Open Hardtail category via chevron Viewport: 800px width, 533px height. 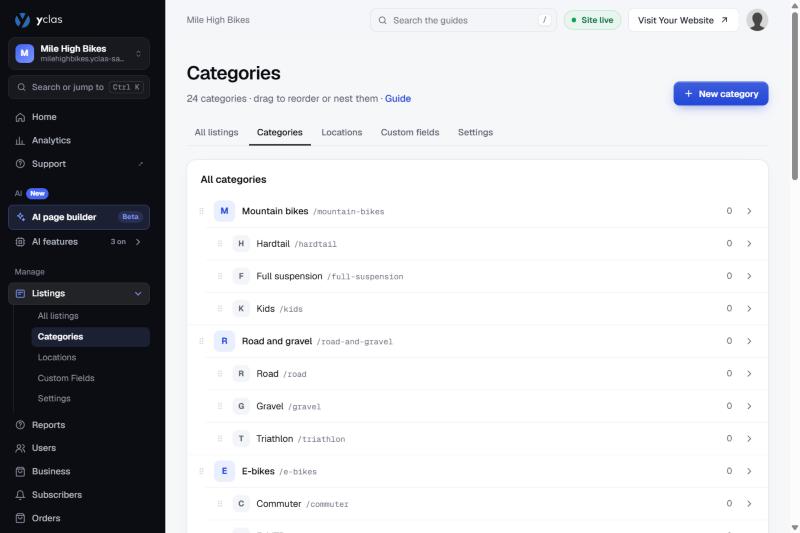749,244
